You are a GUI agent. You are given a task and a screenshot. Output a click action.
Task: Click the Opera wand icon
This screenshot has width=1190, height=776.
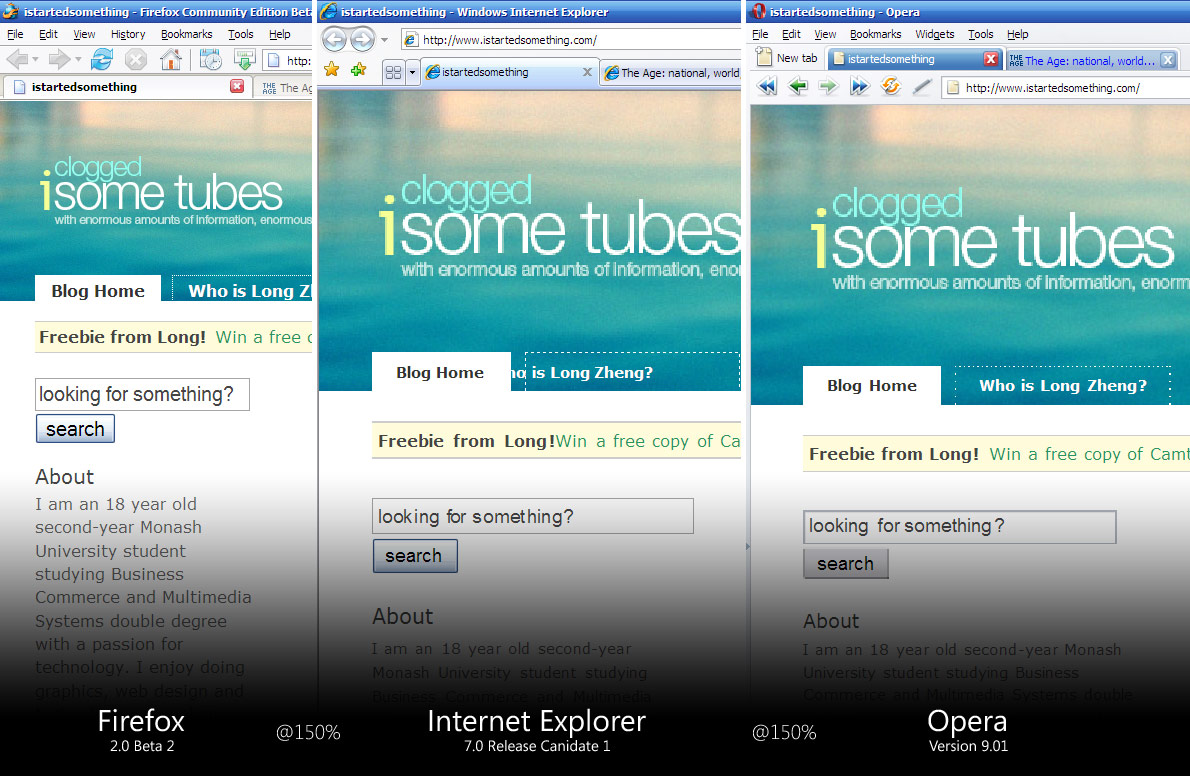(922, 87)
